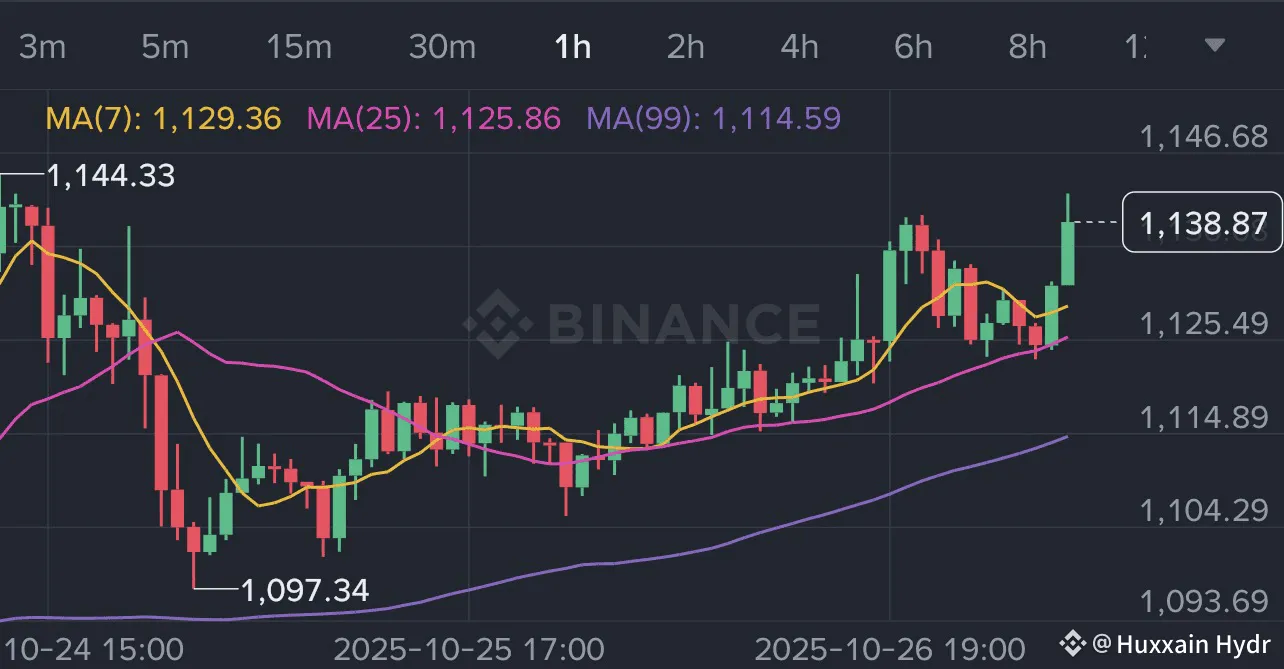Click the 1,144.33 high price marker

click(x=110, y=176)
